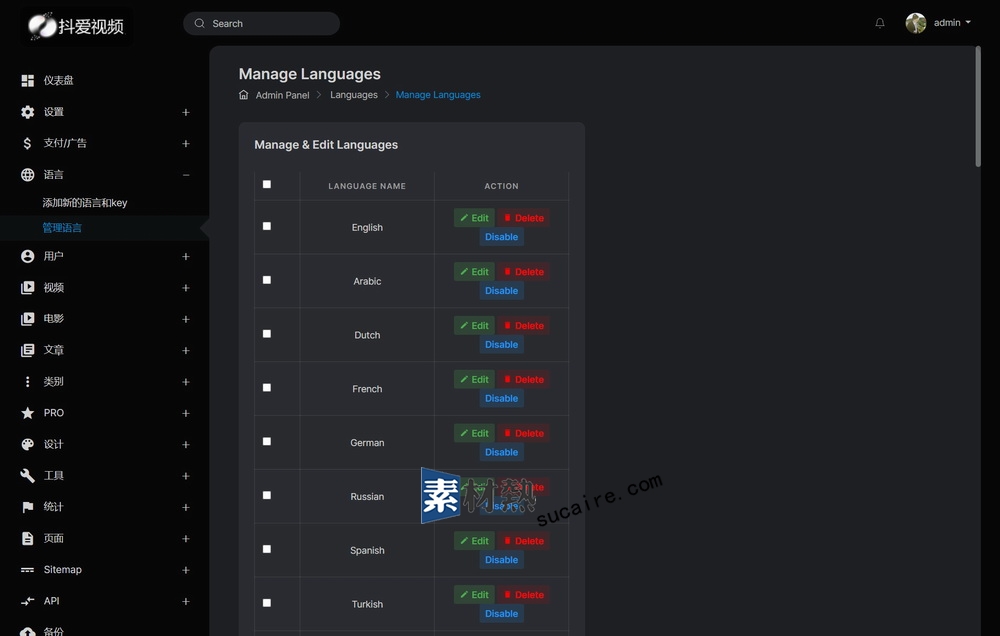
Task: Click the page vertical scrollbar
Action: (978, 107)
